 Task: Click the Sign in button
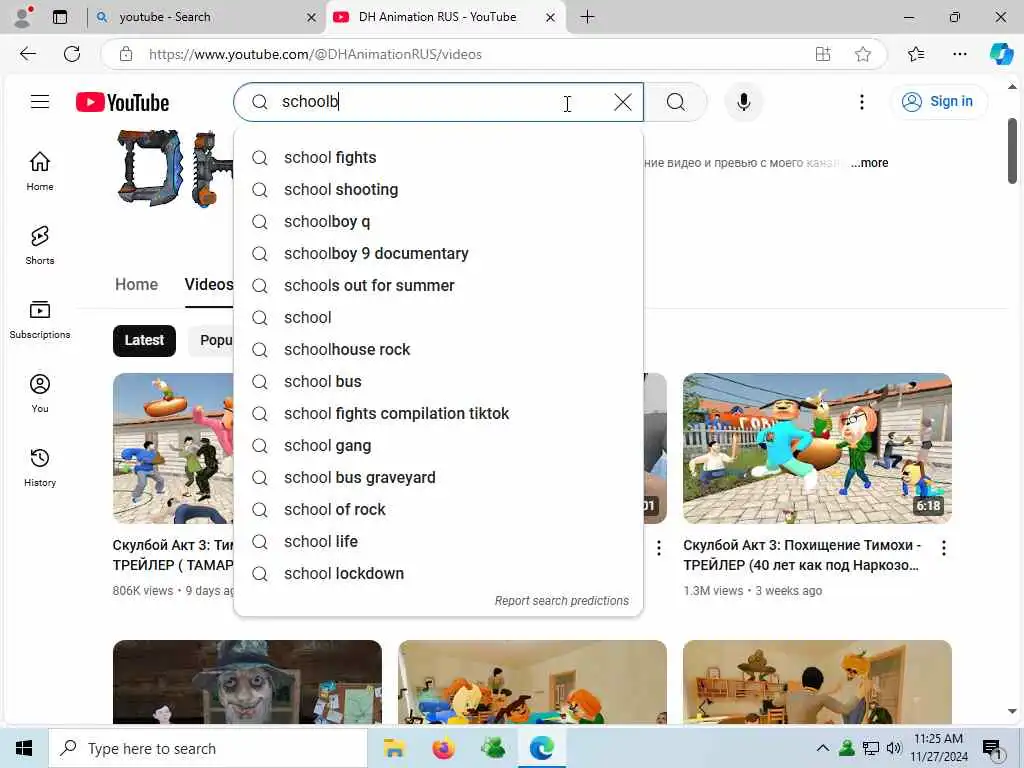point(938,102)
